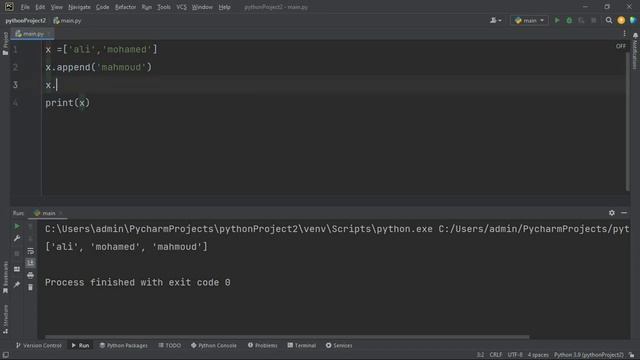
Task: Click CRLF line separator in status bar
Action: [x=496, y=355]
